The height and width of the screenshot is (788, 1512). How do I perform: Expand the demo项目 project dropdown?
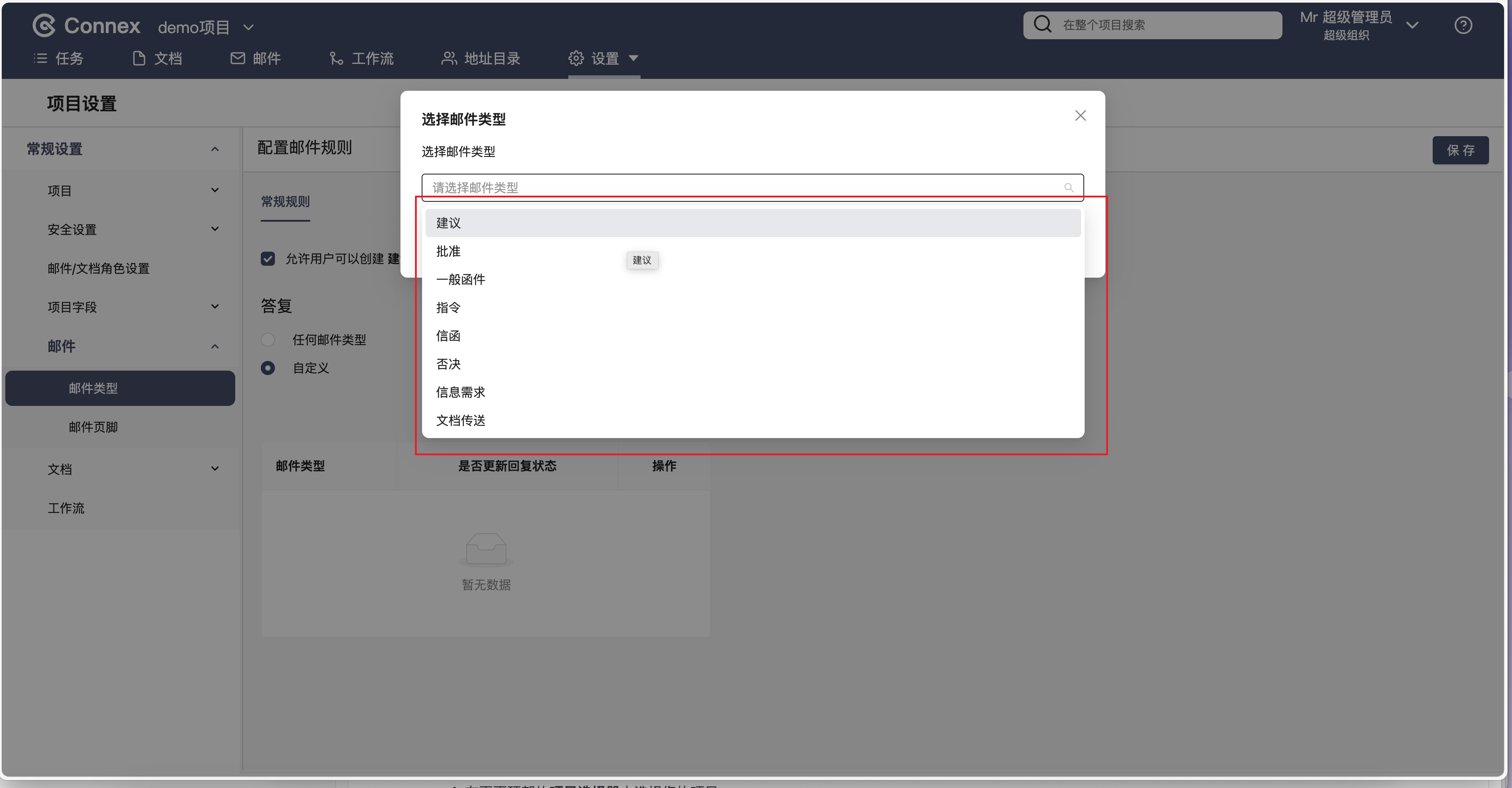click(x=248, y=27)
